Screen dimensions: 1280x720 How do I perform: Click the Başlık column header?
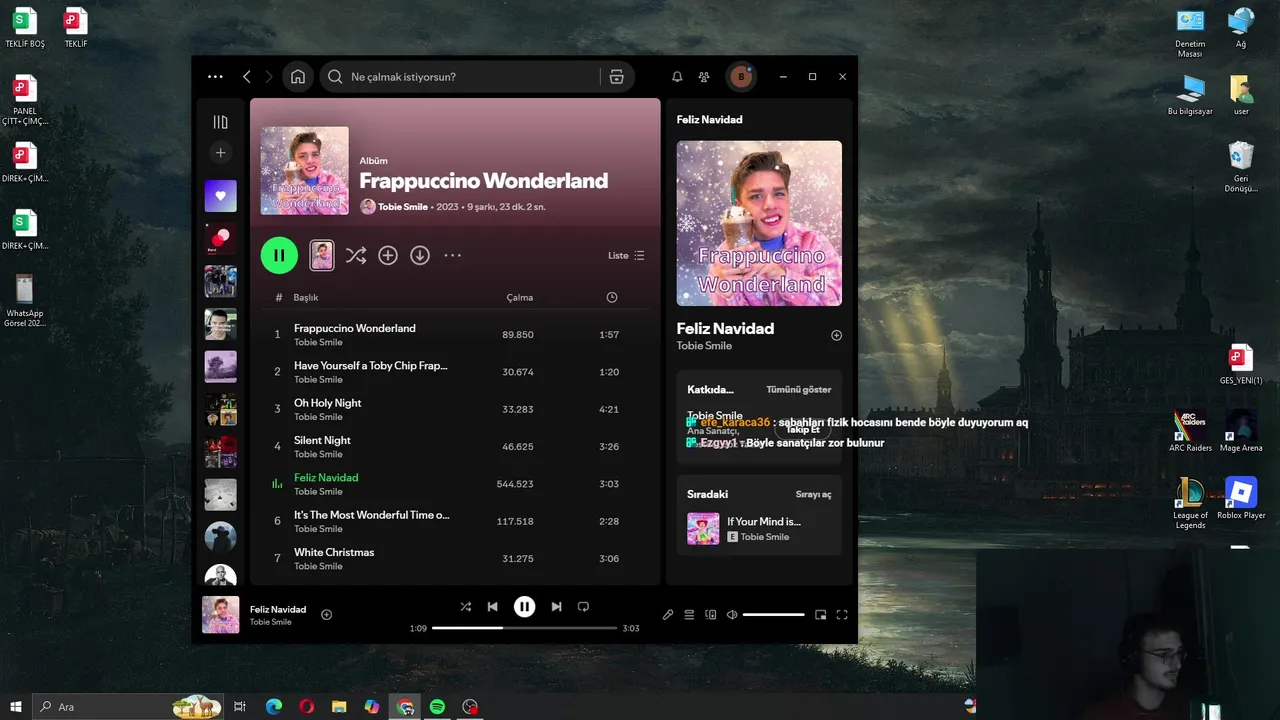[306, 297]
